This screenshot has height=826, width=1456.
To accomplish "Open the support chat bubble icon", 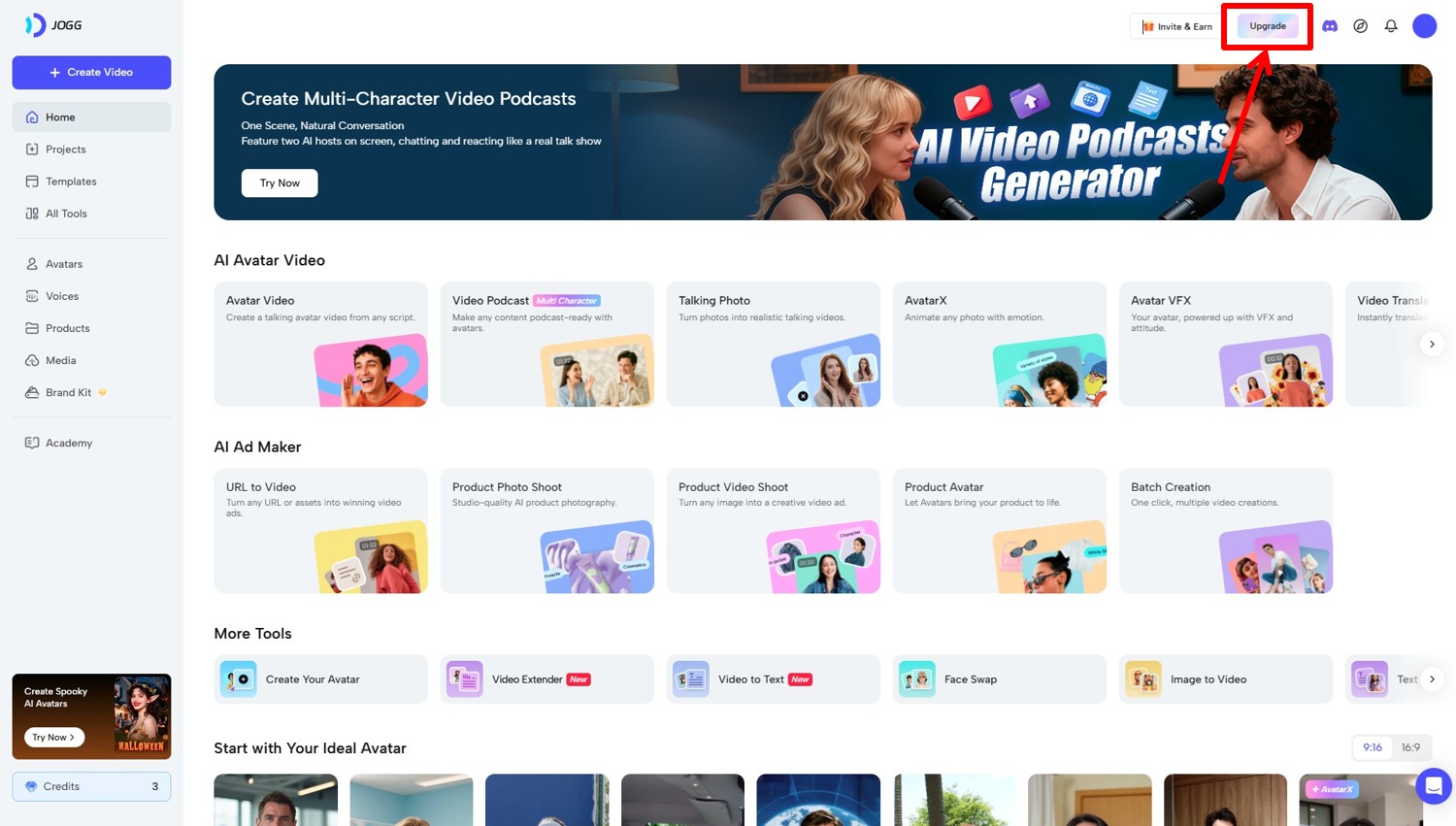I will [1433, 785].
